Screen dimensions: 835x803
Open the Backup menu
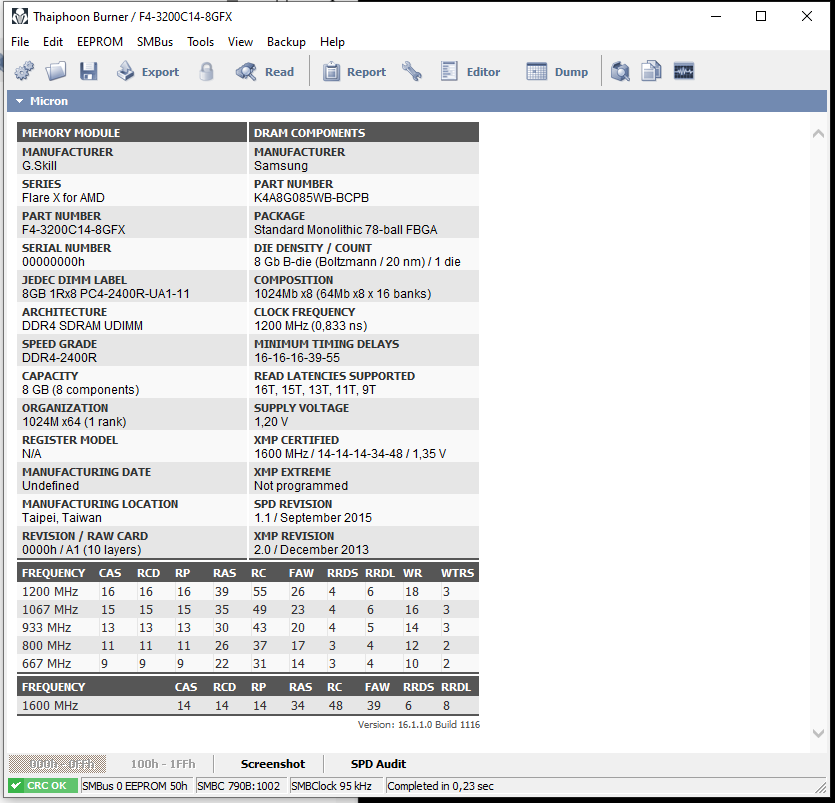tap(286, 42)
